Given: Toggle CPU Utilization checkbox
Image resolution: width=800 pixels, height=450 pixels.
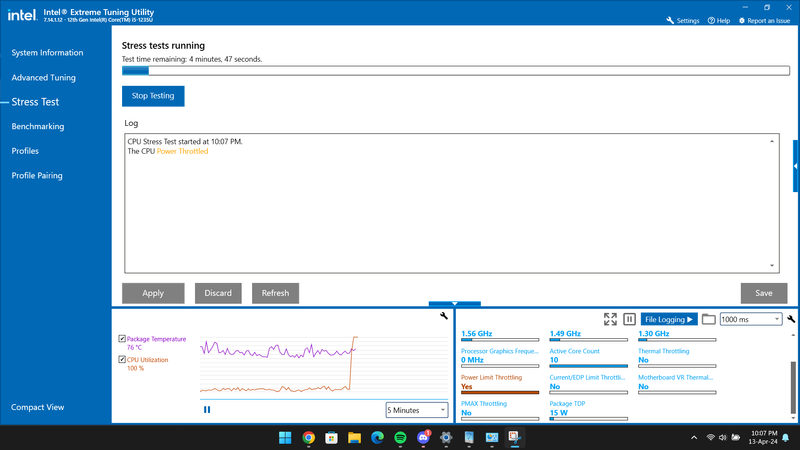Looking at the screenshot, I should [x=122, y=360].
